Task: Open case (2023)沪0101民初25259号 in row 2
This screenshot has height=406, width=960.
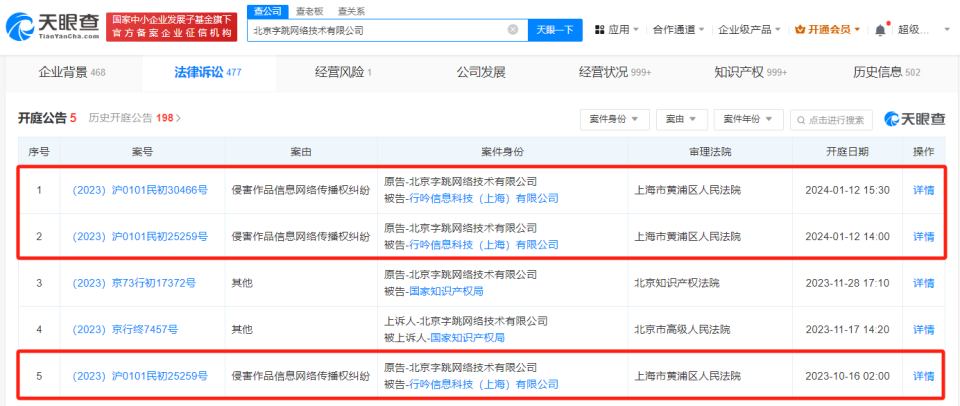Action: [x=140, y=236]
